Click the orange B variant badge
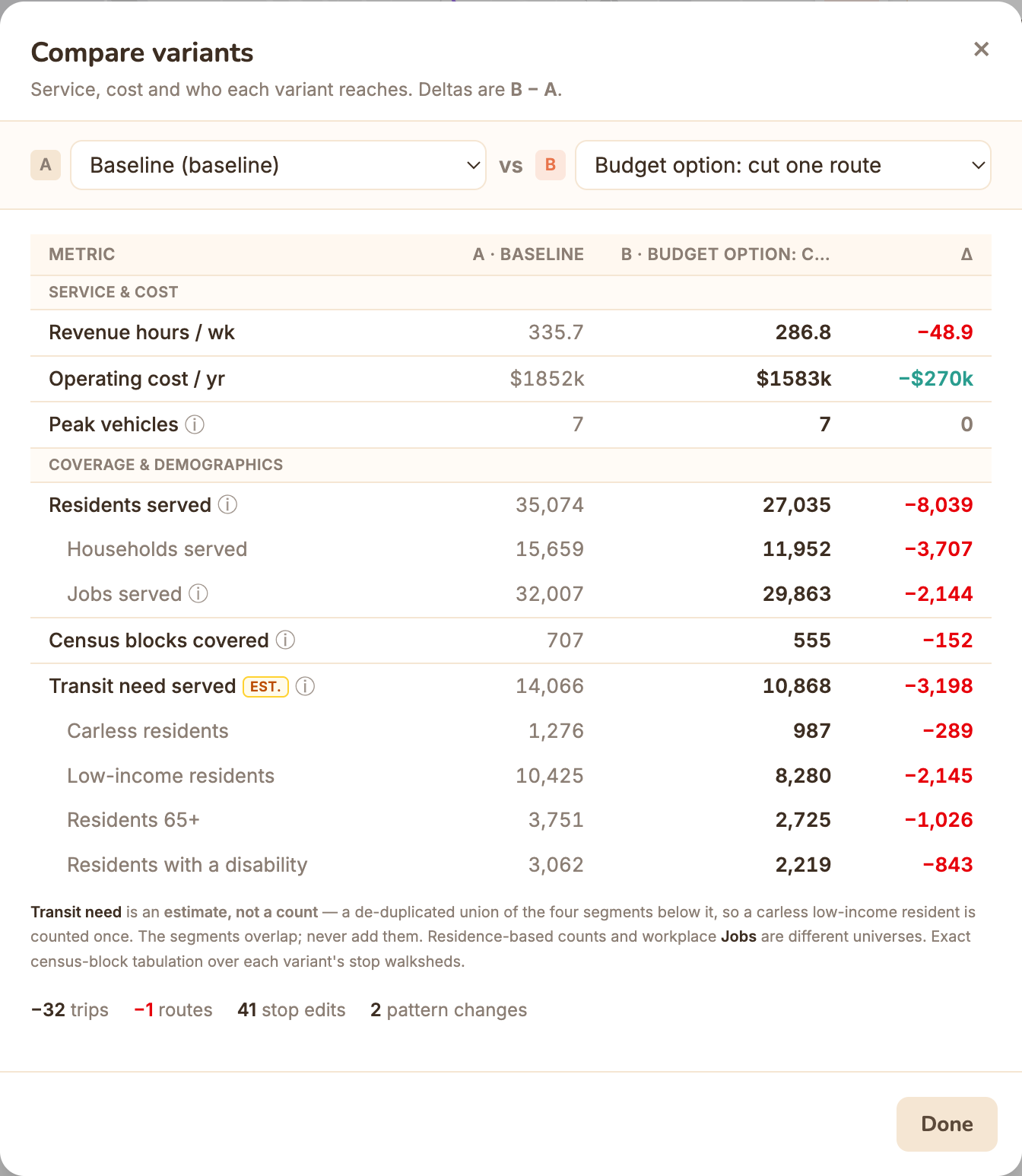 click(551, 165)
